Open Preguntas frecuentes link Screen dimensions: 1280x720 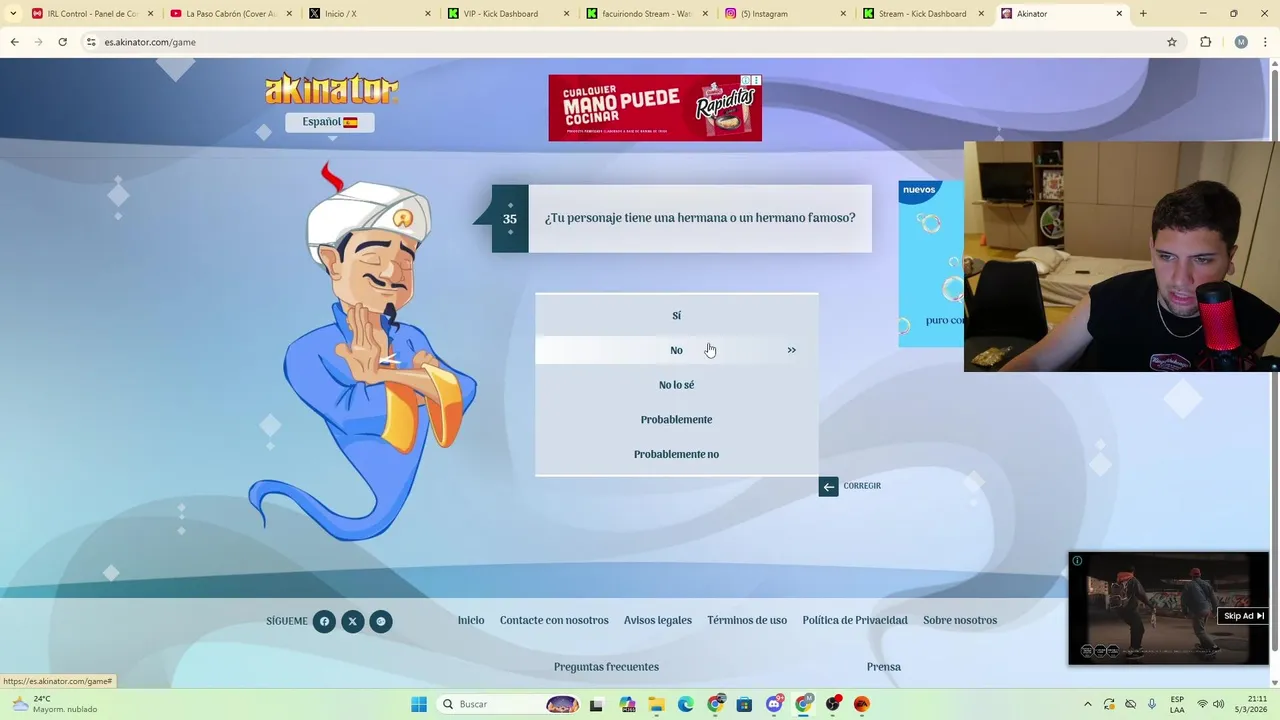coord(606,667)
